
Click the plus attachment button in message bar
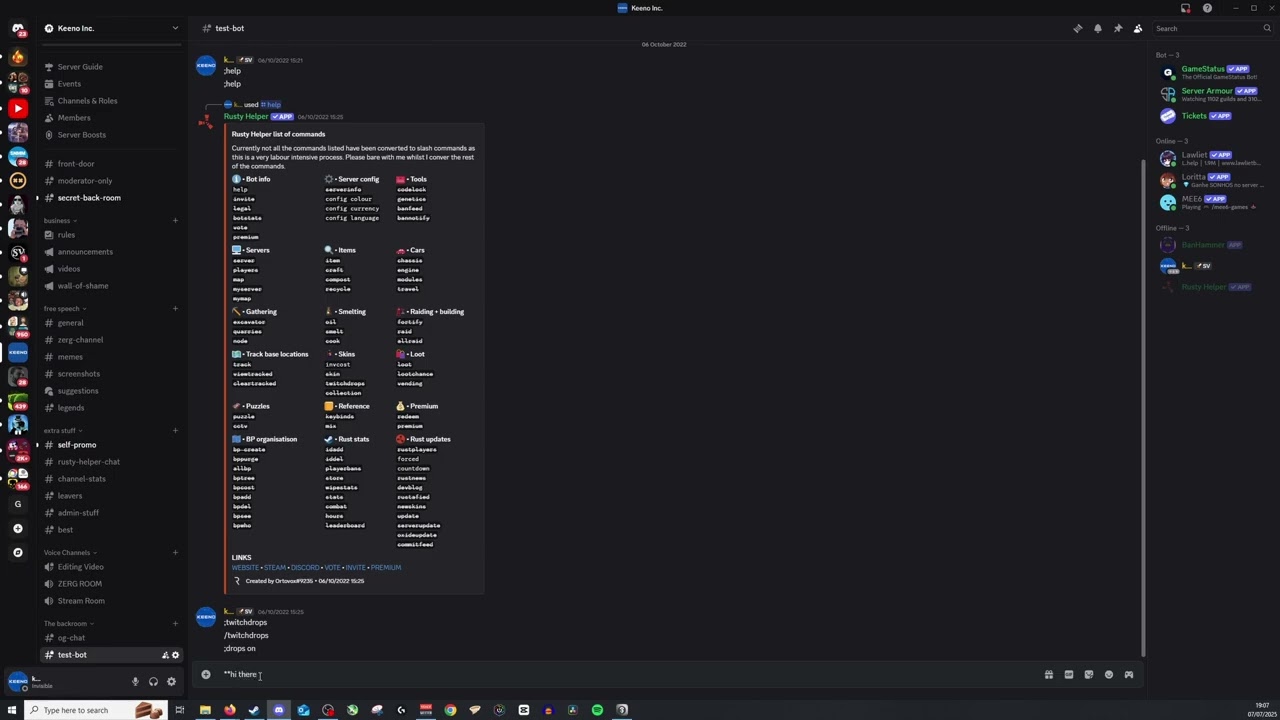tap(206, 674)
